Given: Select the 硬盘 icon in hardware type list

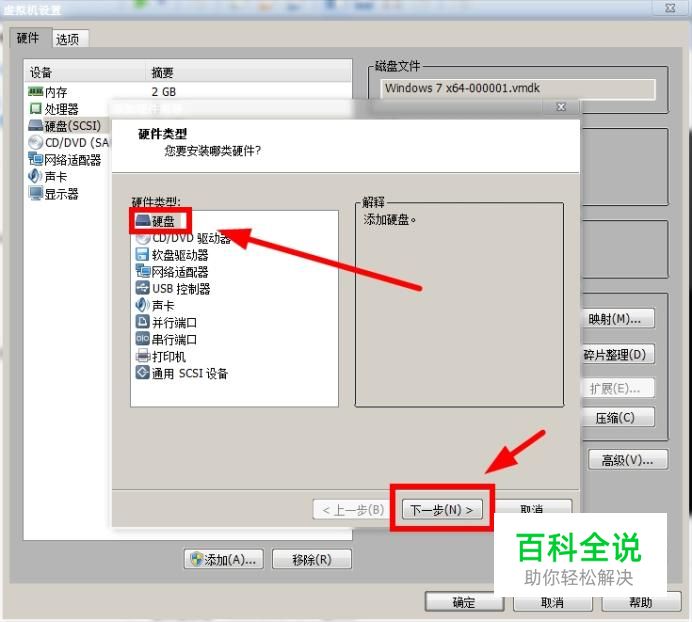Looking at the screenshot, I should pos(143,221).
